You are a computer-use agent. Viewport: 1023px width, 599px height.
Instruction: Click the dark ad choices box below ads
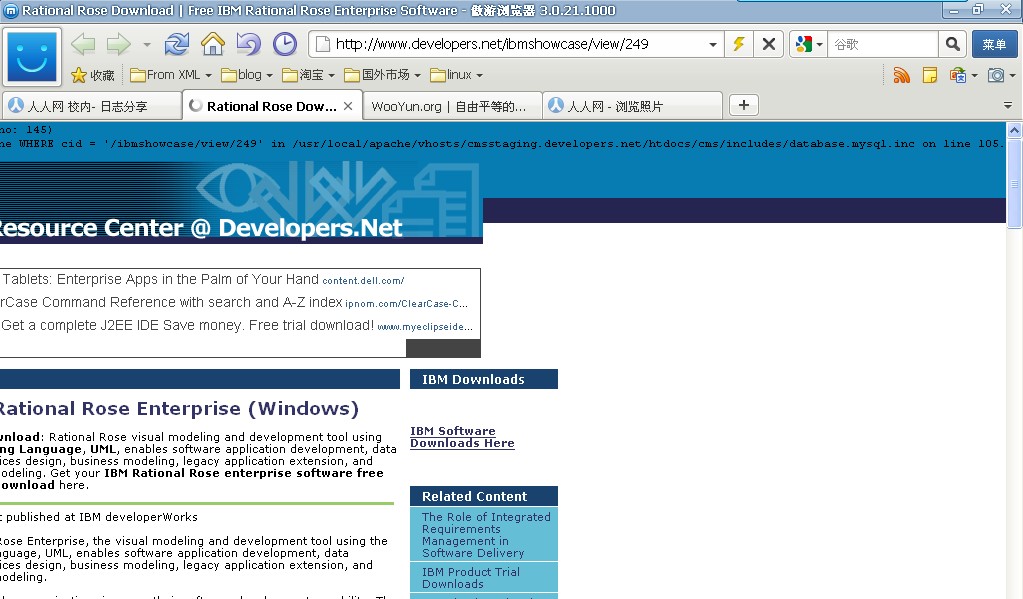(443, 348)
